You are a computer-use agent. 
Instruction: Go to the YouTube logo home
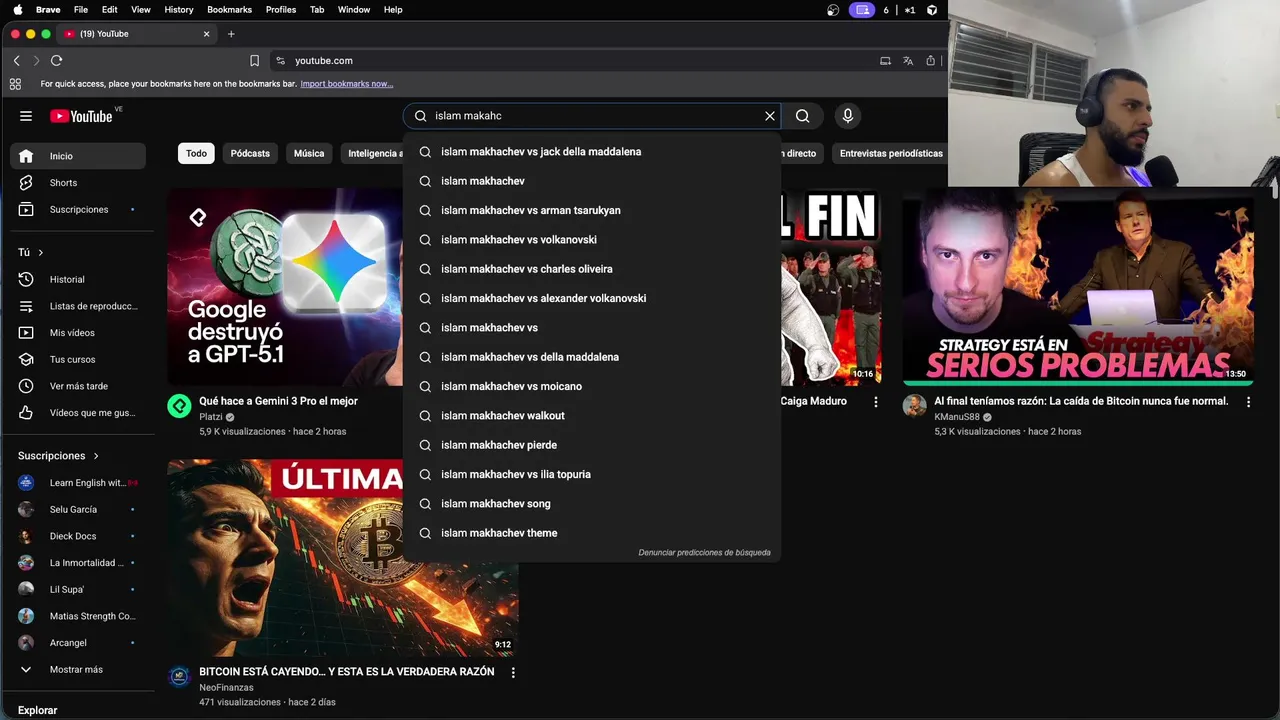[x=81, y=116]
